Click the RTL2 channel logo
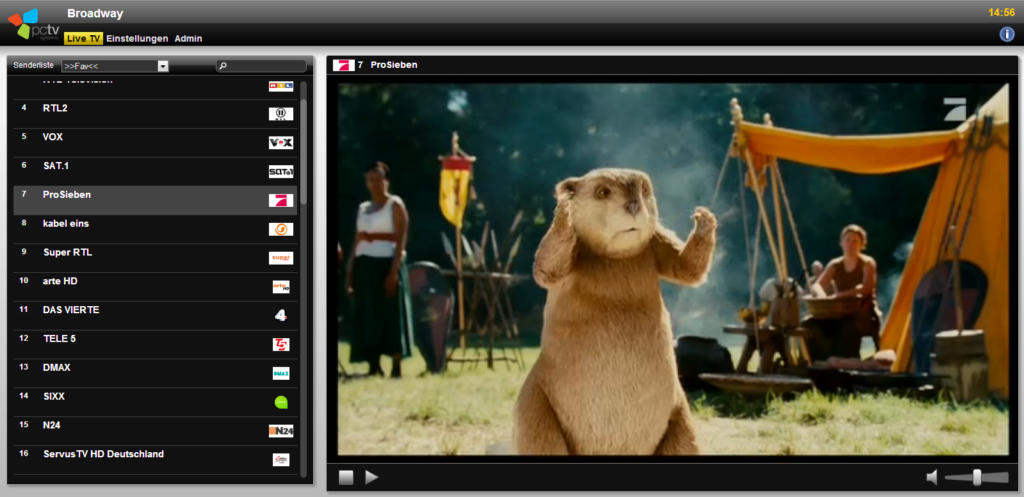1024x497 pixels. [x=281, y=114]
